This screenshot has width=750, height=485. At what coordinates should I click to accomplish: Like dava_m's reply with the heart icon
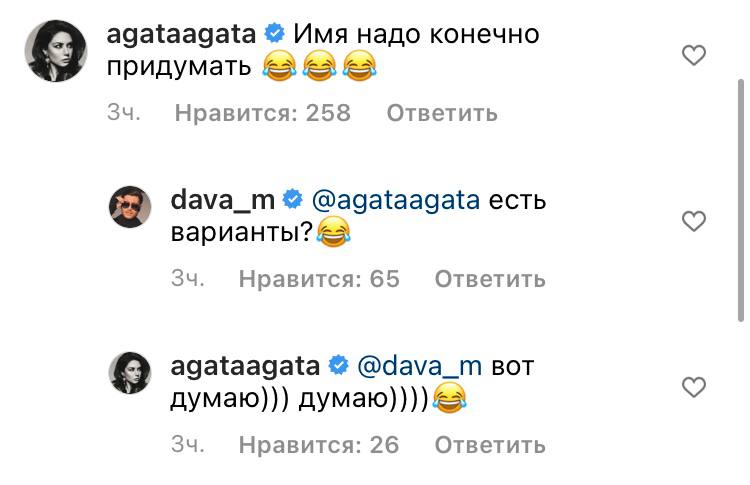[x=694, y=221]
